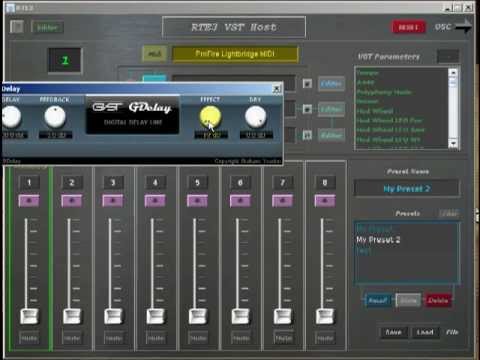Select channel 6 number label
This screenshot has width=480, height=360.
click(240, 183)
